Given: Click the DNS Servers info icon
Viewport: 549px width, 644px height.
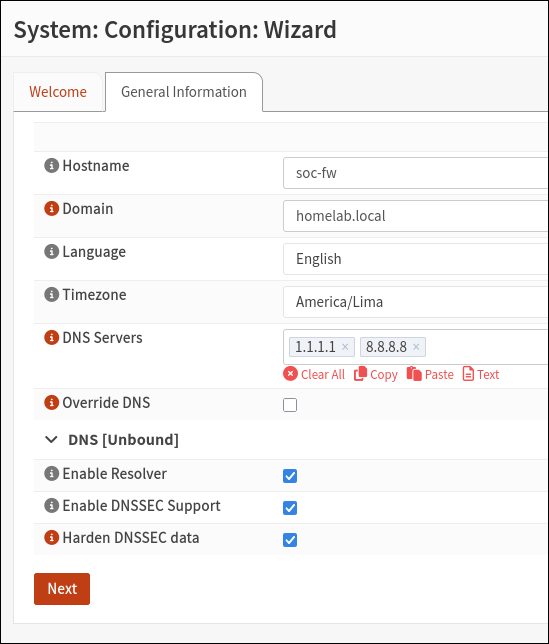Looking at the screenshot, I should click(51, 338).
